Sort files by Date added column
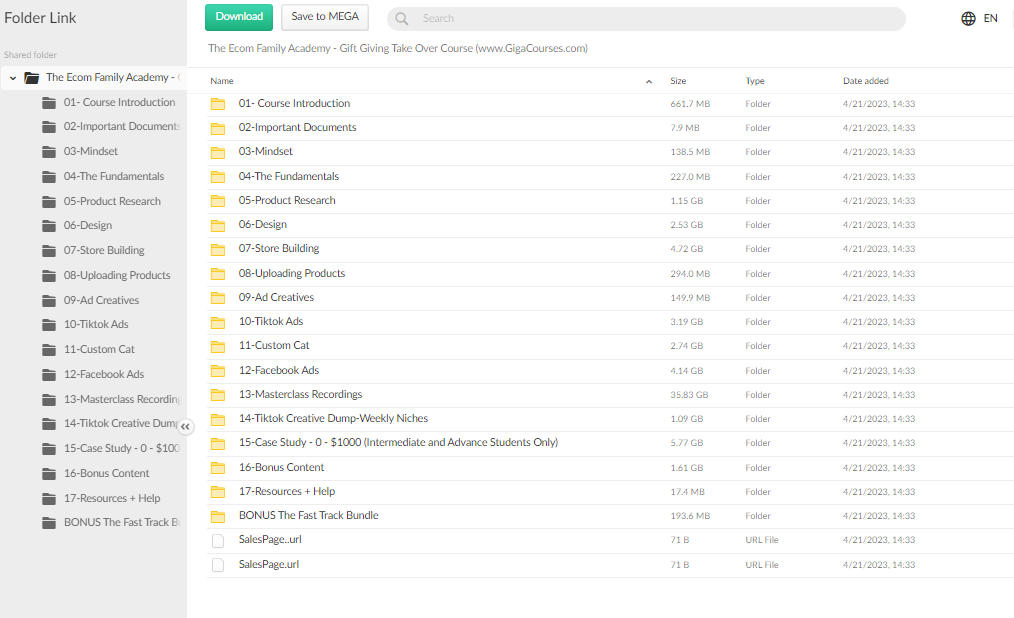1014x618 pixels. (865, 81)
